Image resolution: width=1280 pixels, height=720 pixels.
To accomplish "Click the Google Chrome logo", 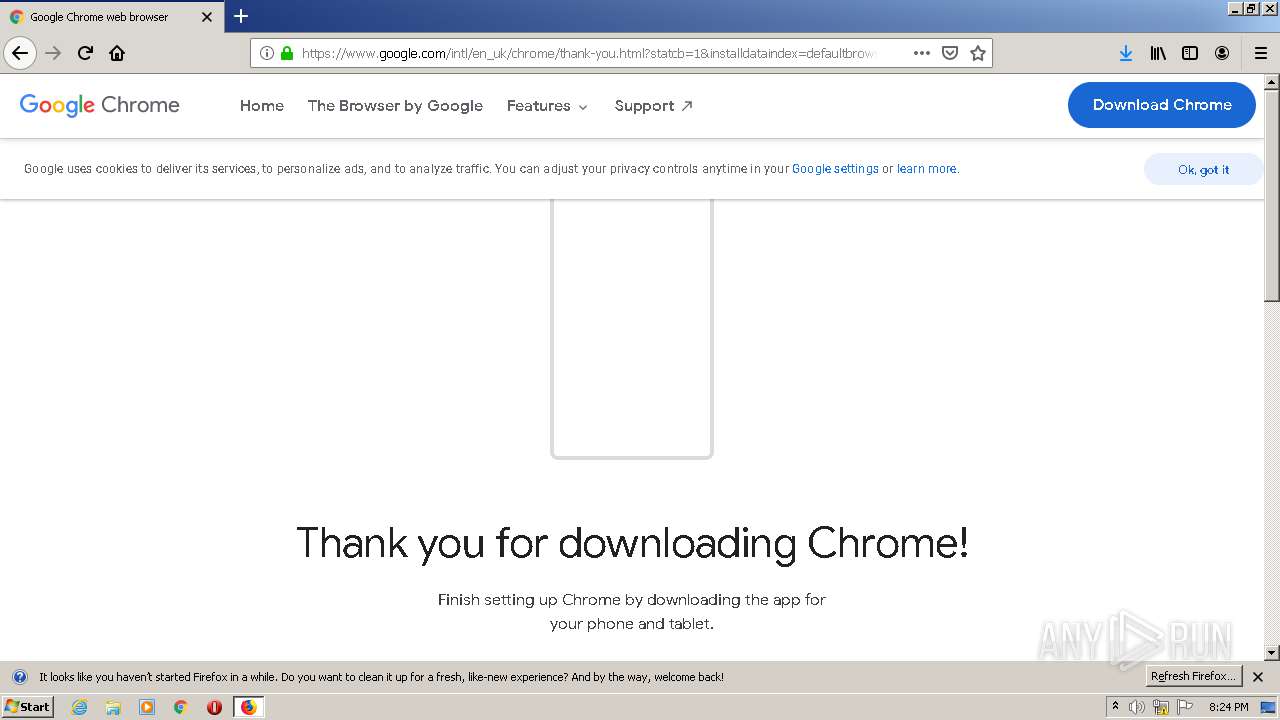I will point(100,105).
